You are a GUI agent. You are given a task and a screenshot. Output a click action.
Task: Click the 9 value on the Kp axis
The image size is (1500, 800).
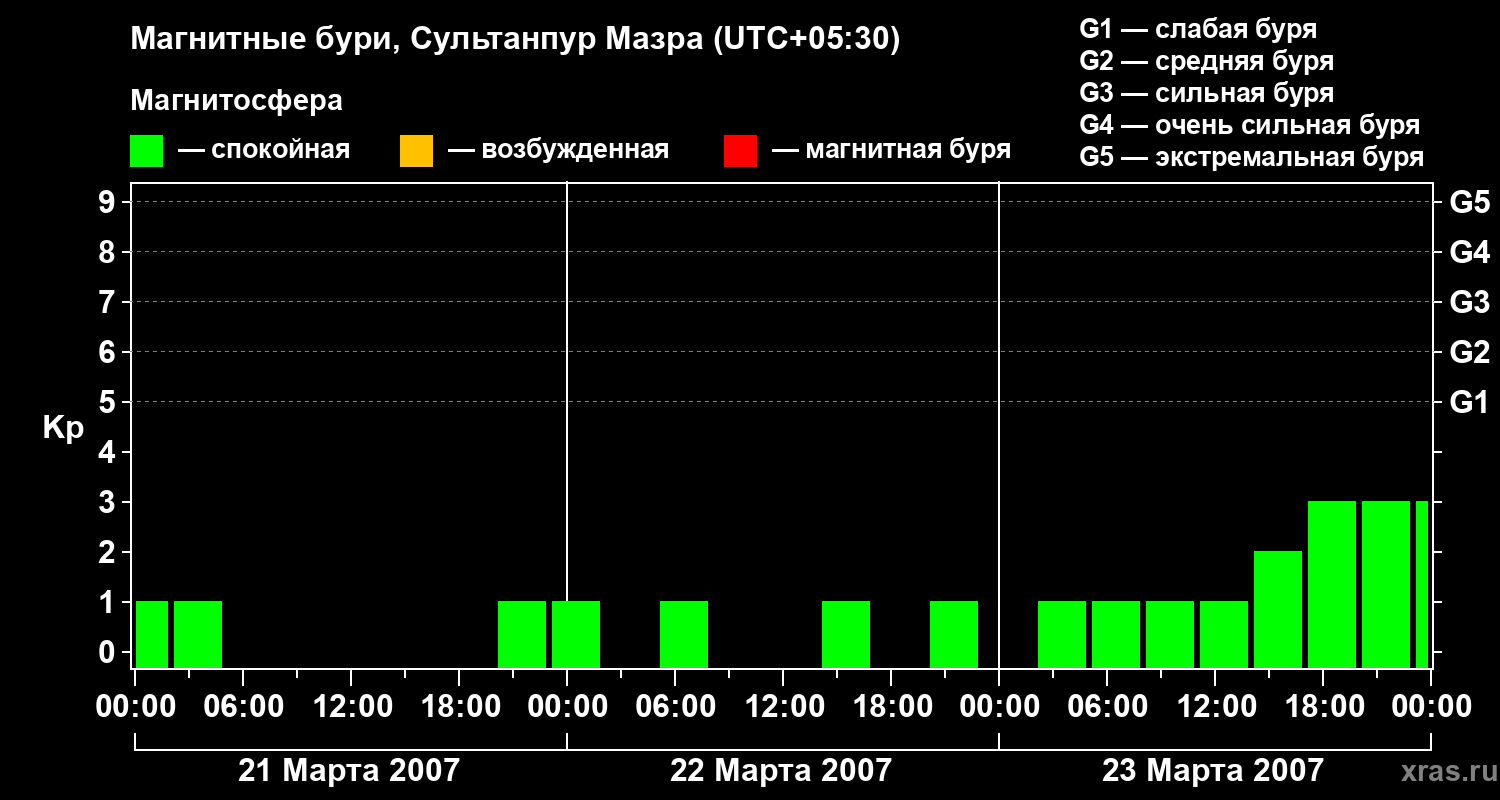pos(109,202)
